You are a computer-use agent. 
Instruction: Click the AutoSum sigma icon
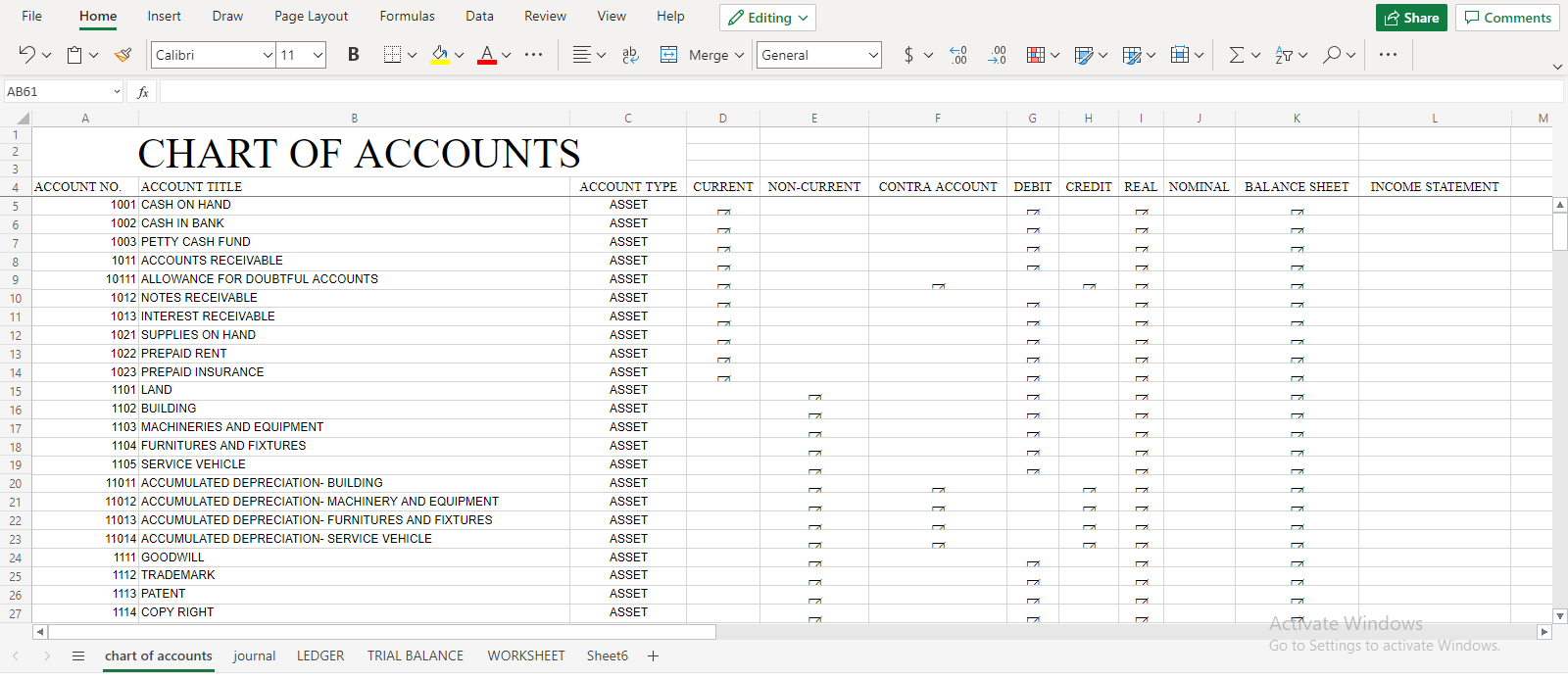coord(1236,55)
